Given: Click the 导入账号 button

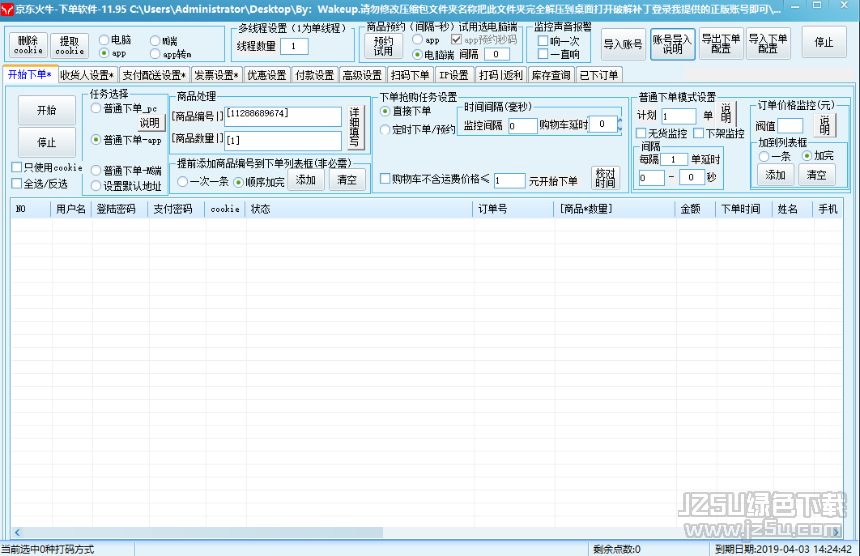Looking at the screenshot, I should [x=623, y=44].
